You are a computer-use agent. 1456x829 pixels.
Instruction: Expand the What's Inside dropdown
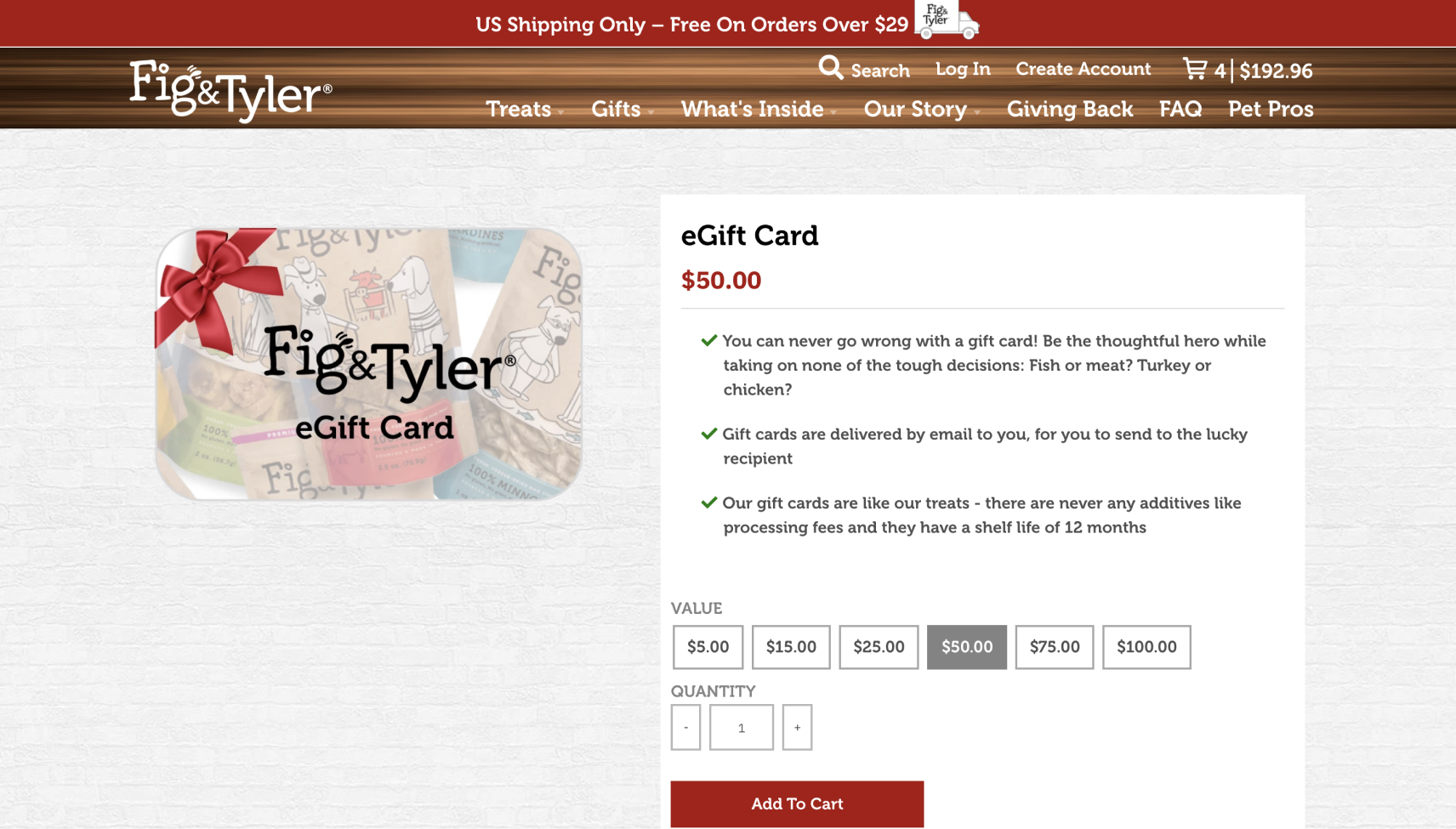pos(759,110)
